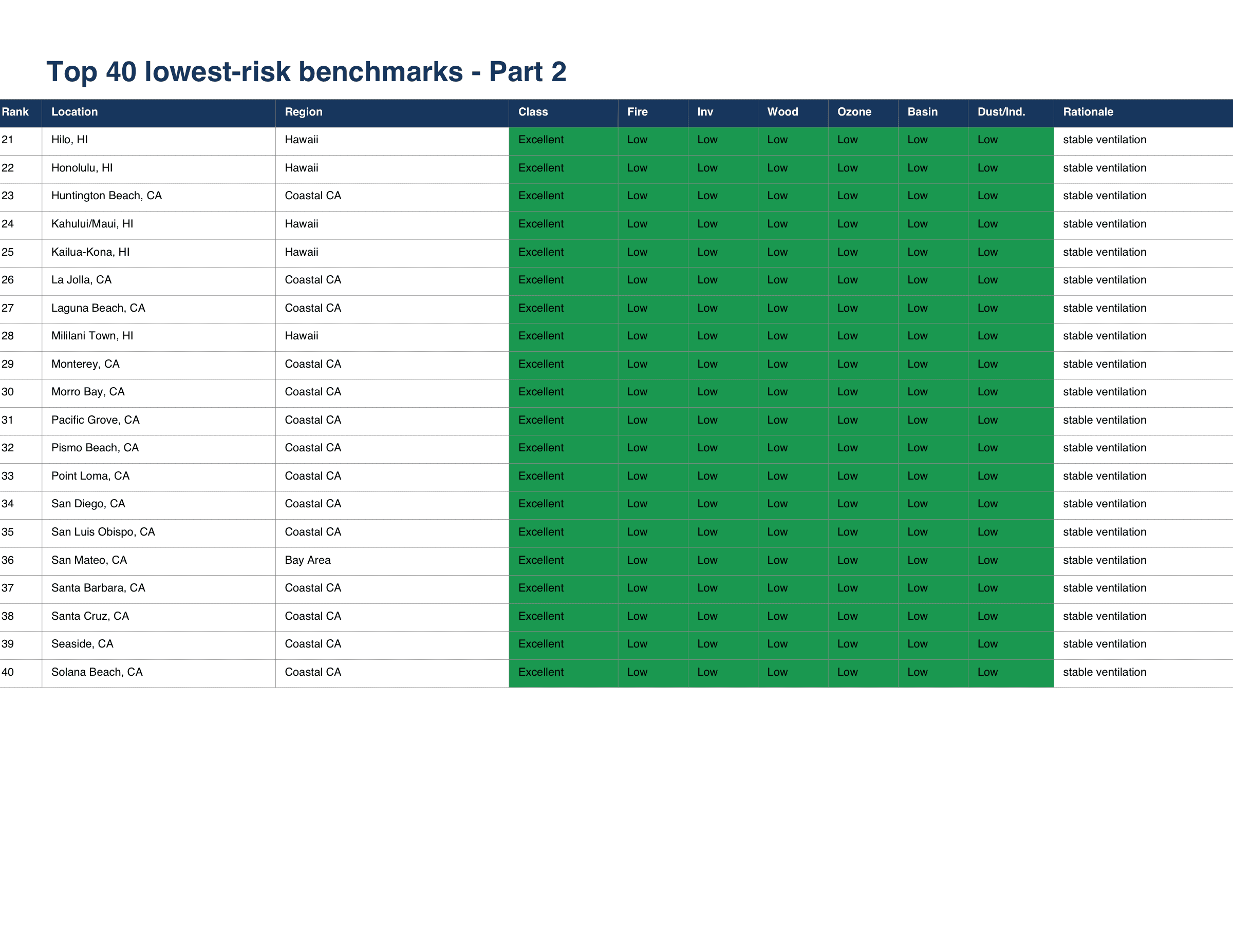The image size is (1233, 952).
Task: Click the 'Bay Area' region cell
Action: [x=393, y=561]
